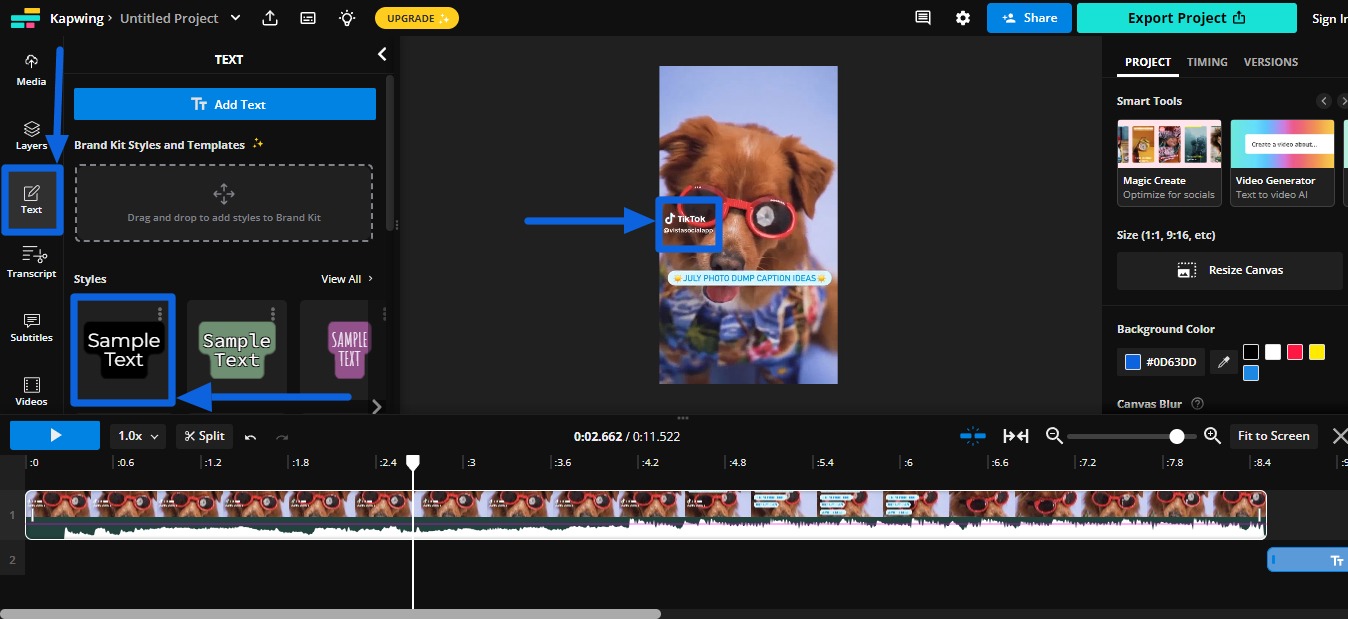Switch to the TIMING tab
This screenshot has width=1348, height=619.
coord(1206,62)
